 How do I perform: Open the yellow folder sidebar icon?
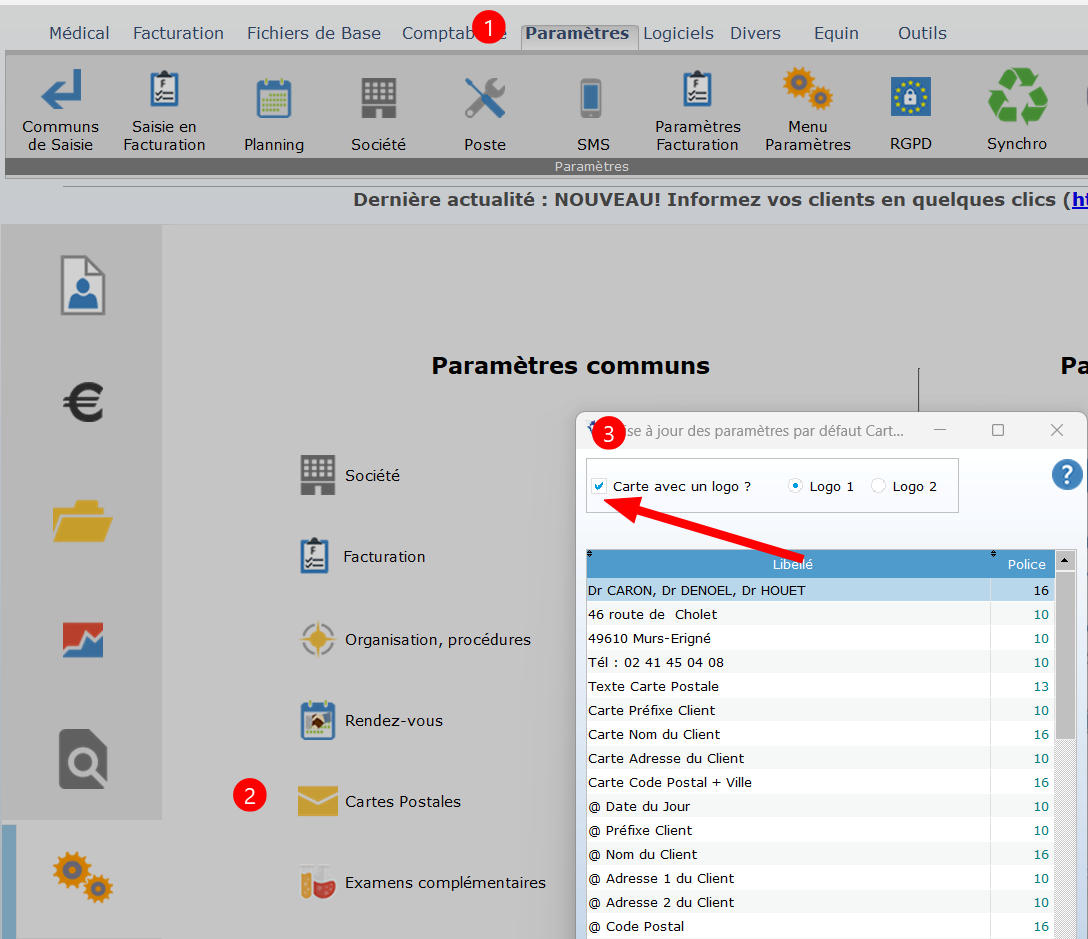83,521
